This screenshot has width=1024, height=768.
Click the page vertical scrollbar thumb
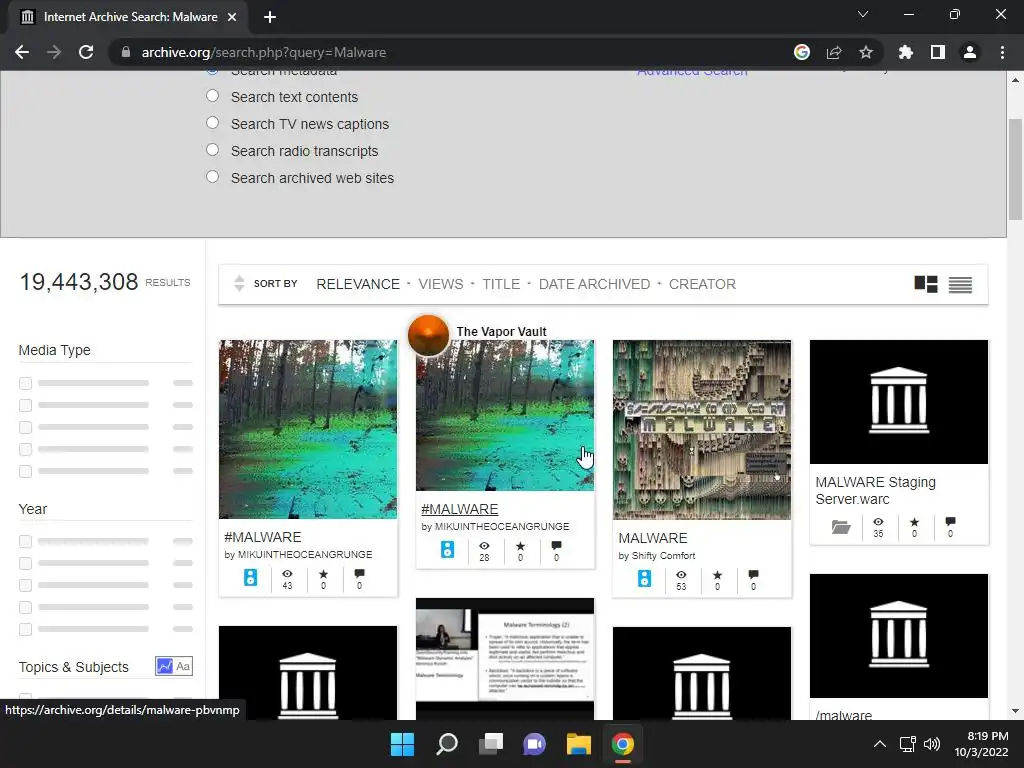pyautogui.click(x=1015, y=170)
